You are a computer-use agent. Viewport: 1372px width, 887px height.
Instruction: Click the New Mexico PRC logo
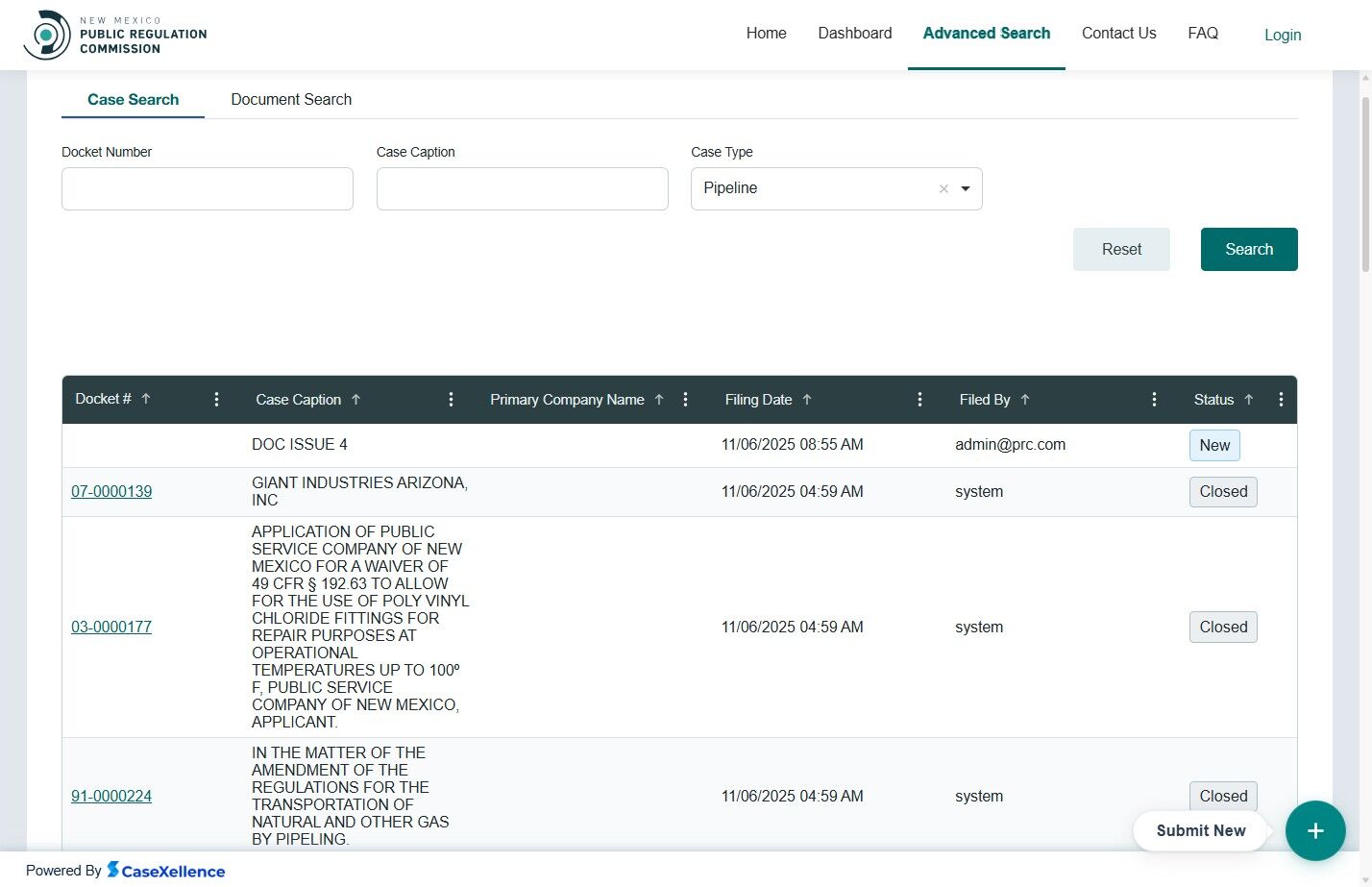click(x=115, y=35)
